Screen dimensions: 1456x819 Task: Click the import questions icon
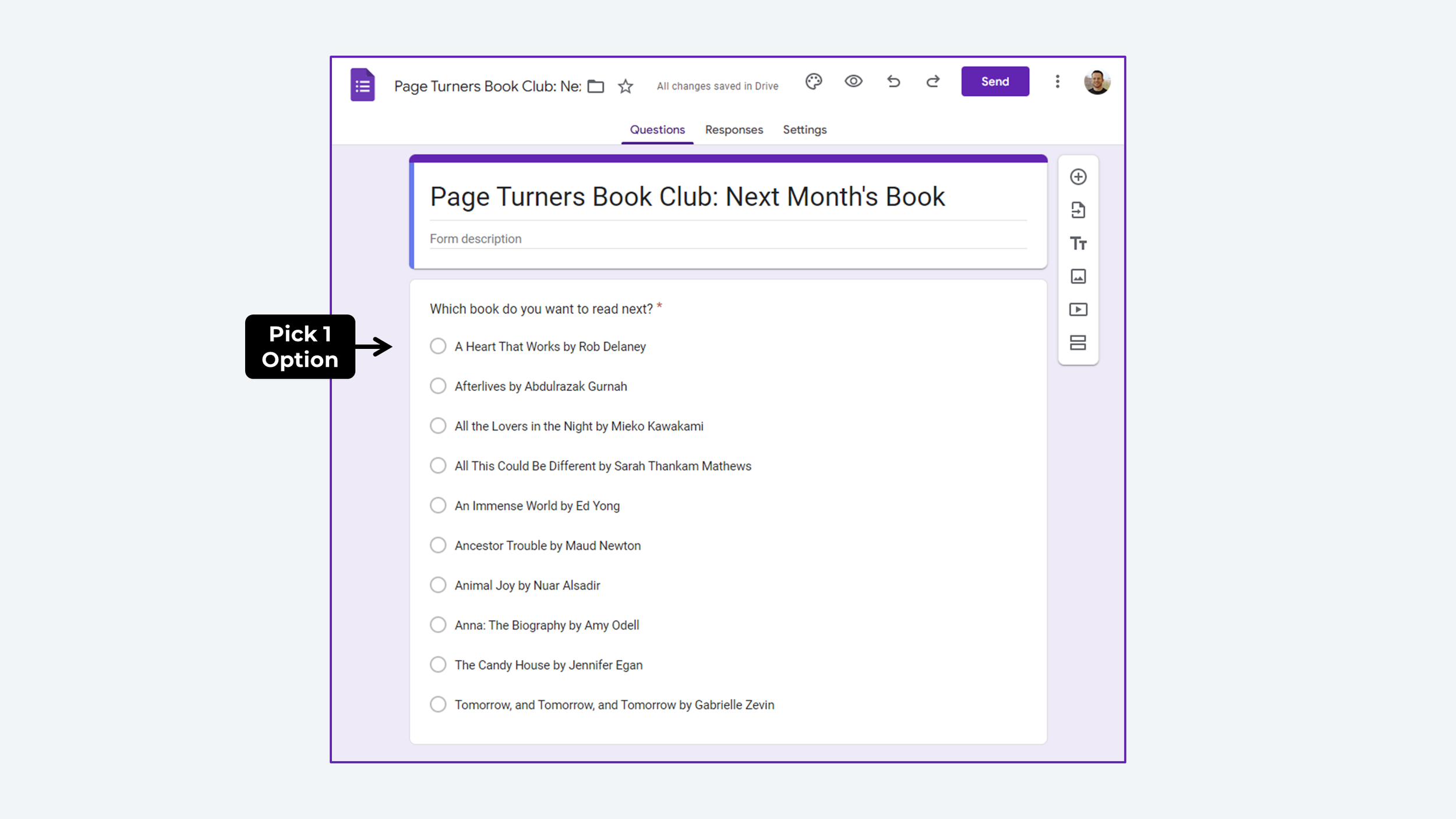(x=1078, y=210)
